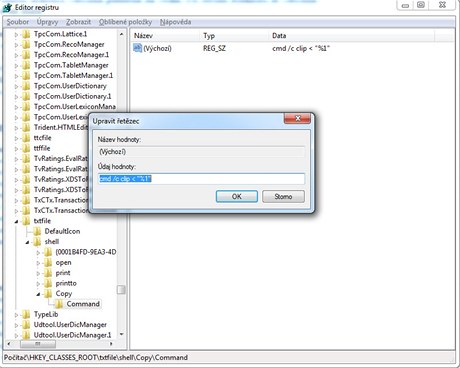Screen dimensions: 460x368
Task: Close the Upravit řetězec dialog
Action: (x=297, y=118)
